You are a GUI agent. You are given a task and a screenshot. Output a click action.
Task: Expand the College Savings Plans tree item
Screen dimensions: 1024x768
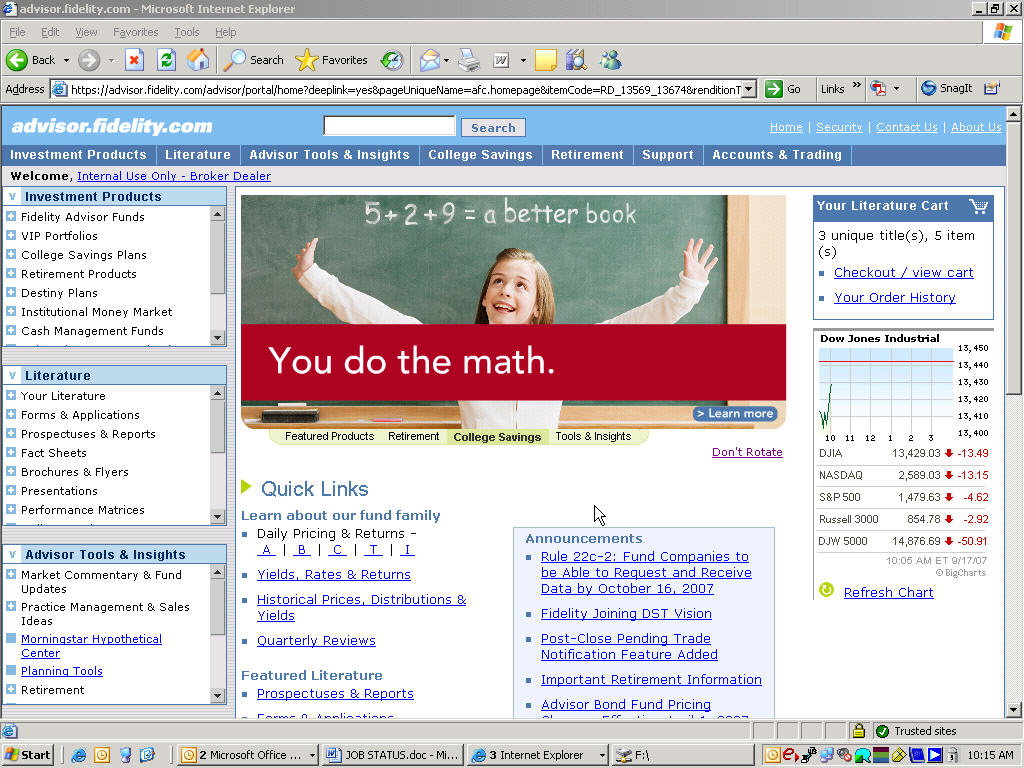(x=11, y=254)
